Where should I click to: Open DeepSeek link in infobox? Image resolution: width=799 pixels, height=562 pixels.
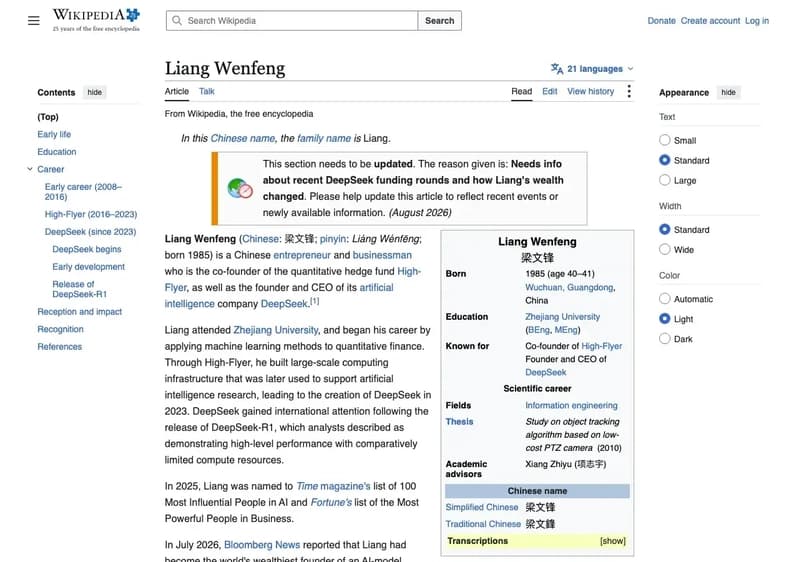[x=546, y=372]
